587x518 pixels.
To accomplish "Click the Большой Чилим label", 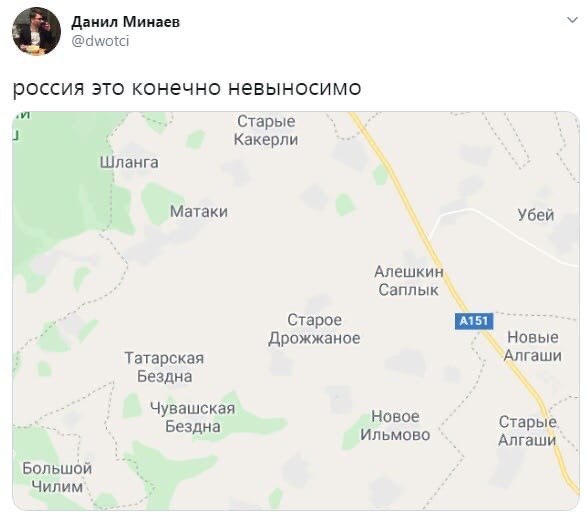I will [57, 477].
